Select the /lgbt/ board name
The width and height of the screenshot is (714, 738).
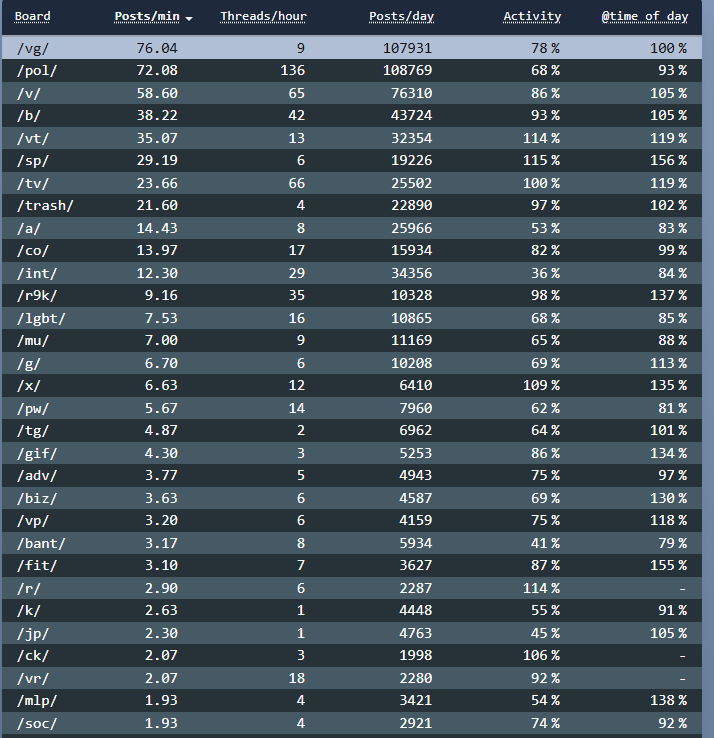[41, 318]
